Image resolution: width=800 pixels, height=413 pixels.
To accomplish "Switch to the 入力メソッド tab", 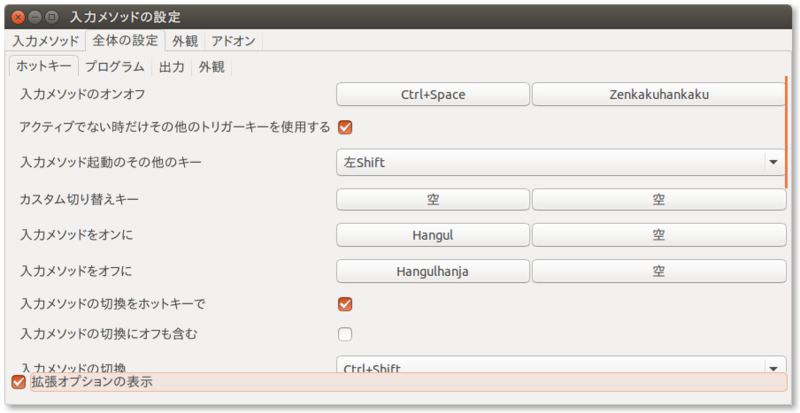I will [46, 41].
